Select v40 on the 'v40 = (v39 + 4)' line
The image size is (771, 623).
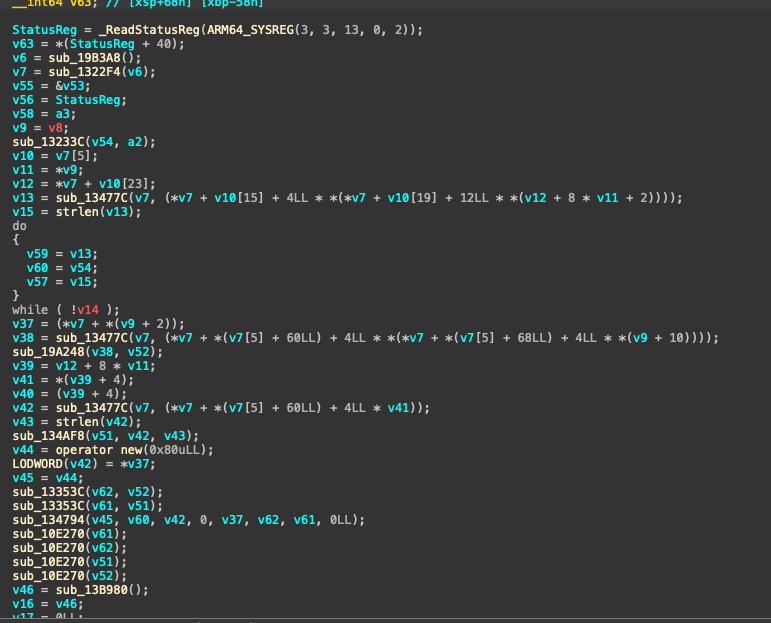coord(23,394)
